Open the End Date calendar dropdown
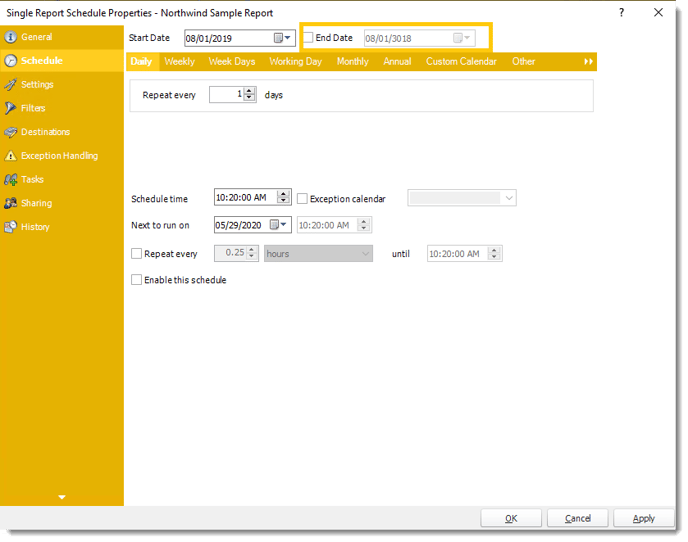 (x=462, y=38)
